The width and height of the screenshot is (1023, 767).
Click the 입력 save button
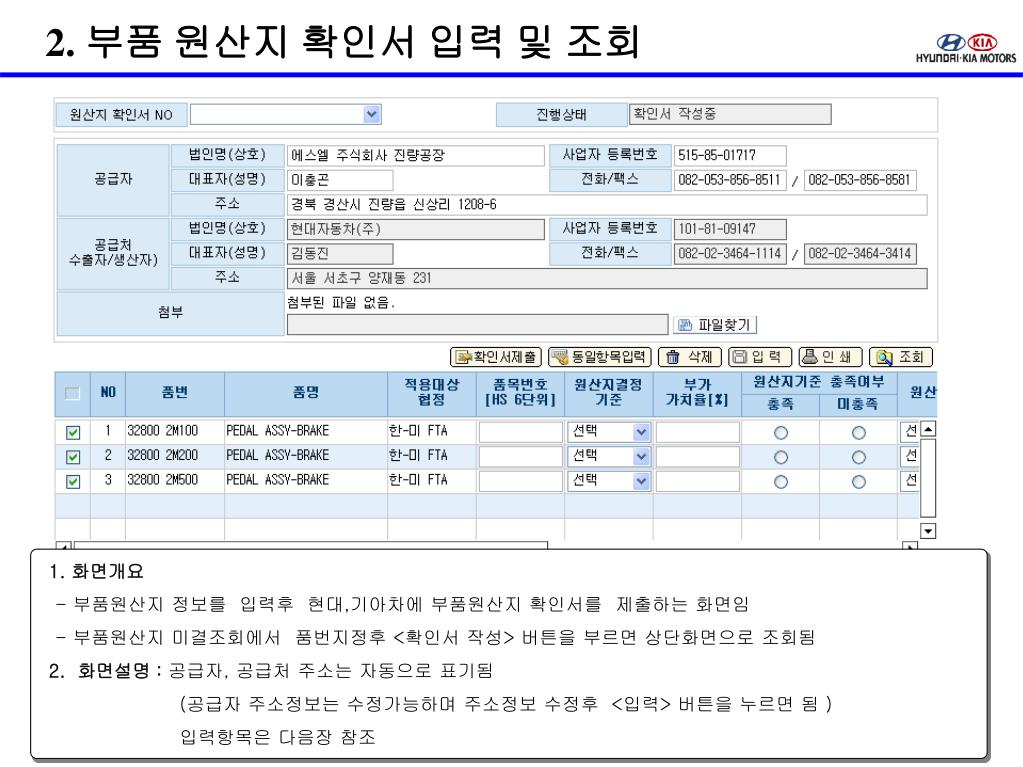tap(760, 357)
